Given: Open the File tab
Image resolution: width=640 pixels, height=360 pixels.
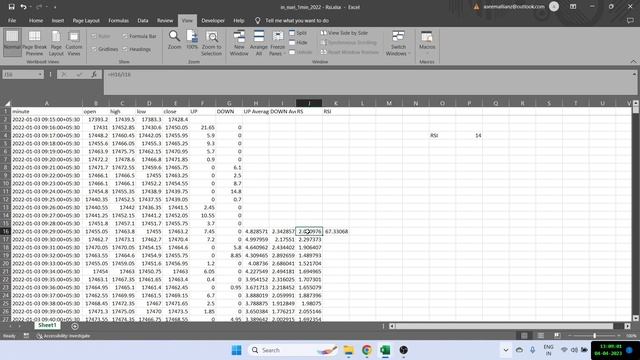Looking at the screenshot, I should click(12, 20).
